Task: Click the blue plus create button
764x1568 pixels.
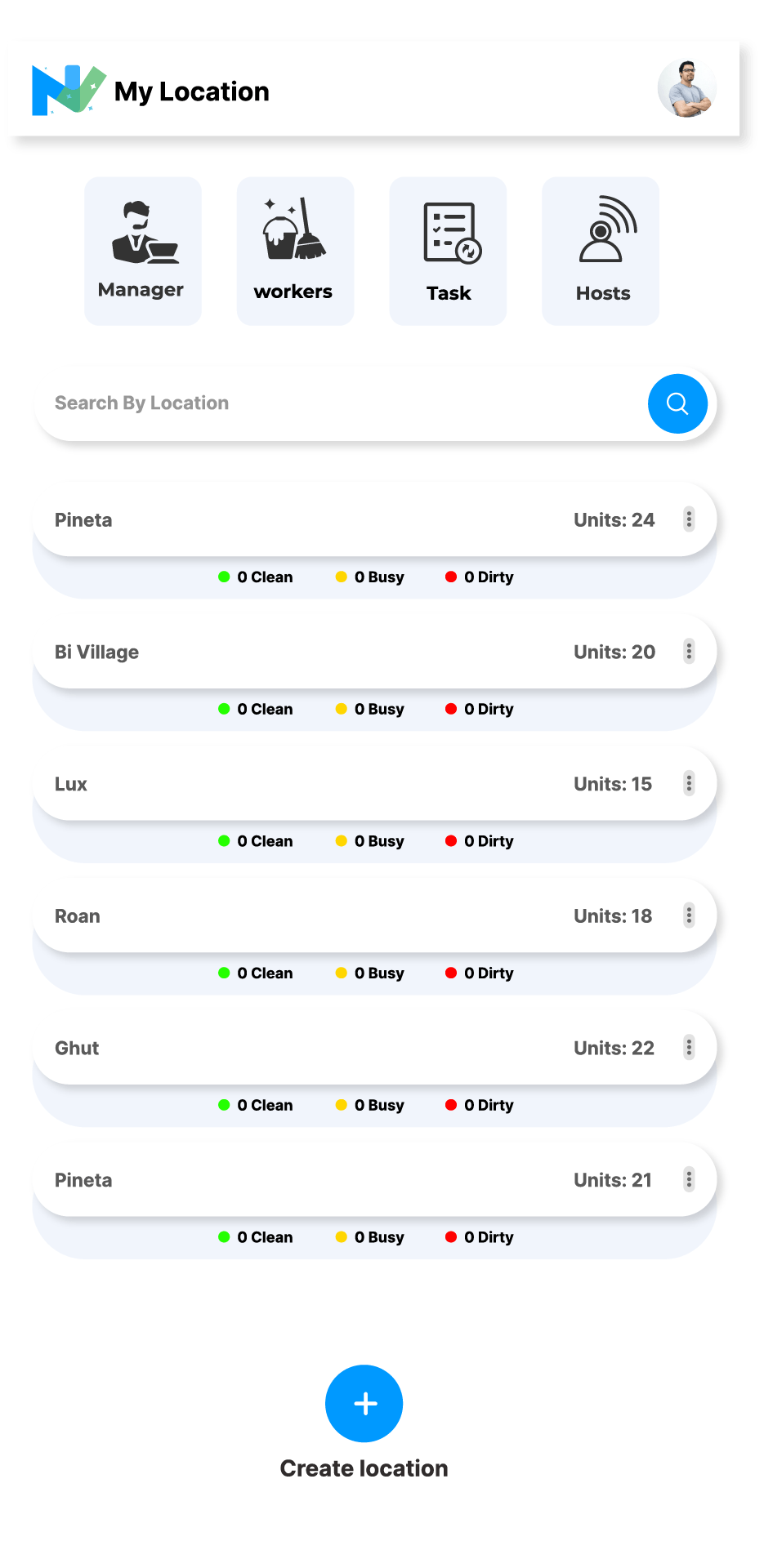Action: pos(364,1403)
